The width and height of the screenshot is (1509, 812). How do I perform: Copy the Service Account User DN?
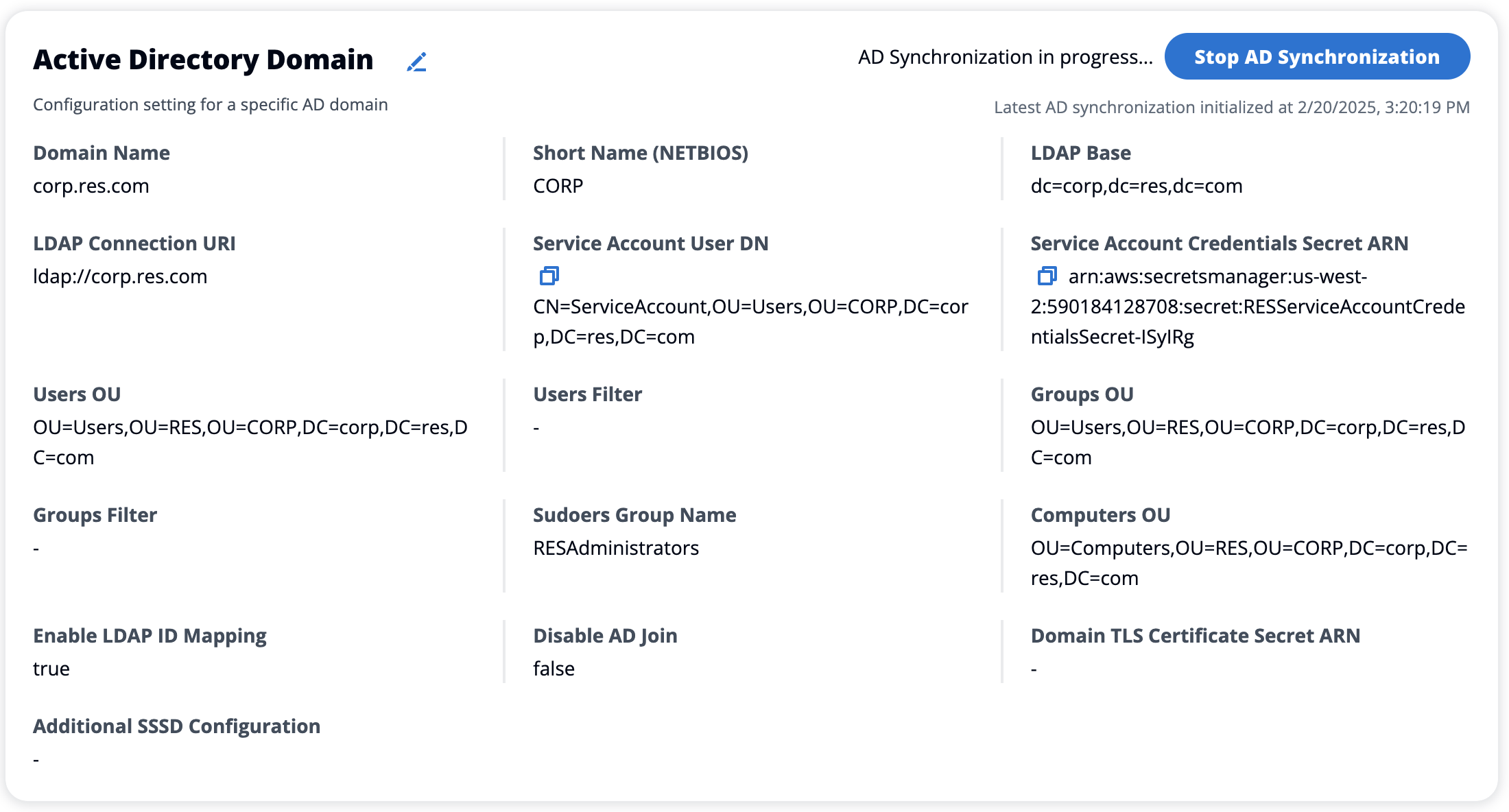[x=549, y=276]
